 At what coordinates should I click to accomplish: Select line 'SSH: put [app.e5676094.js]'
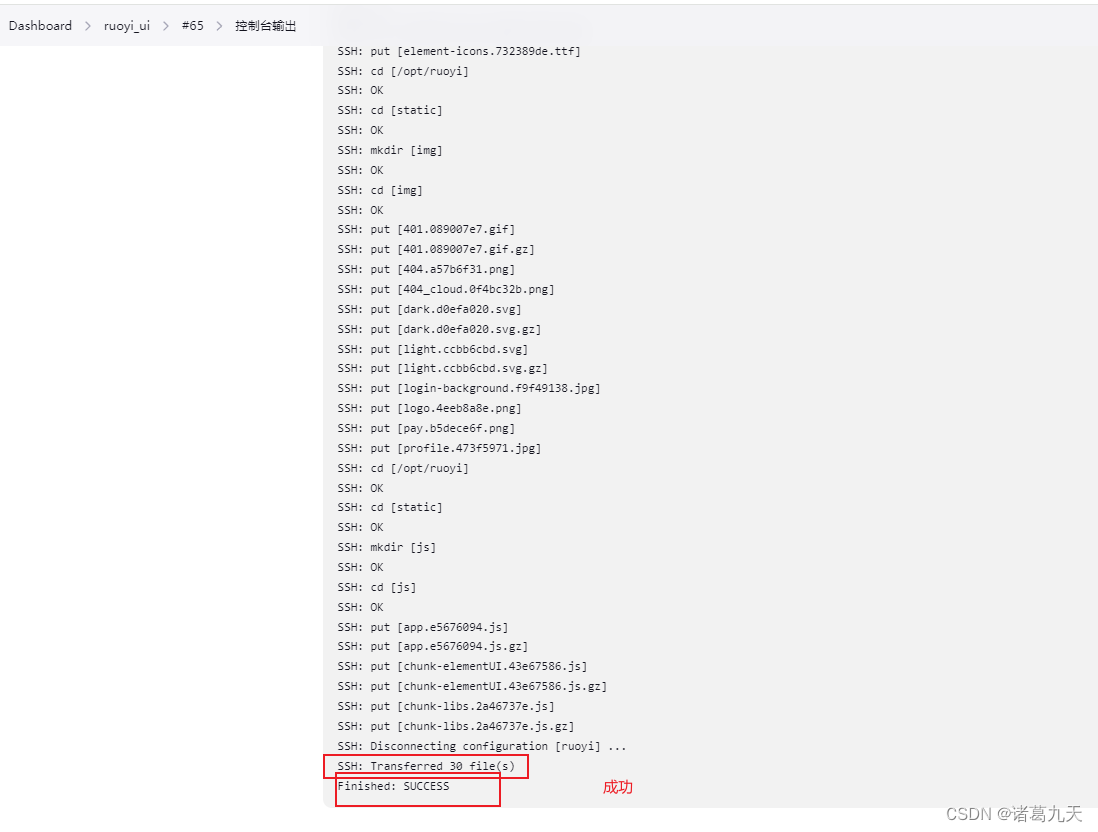422,627
